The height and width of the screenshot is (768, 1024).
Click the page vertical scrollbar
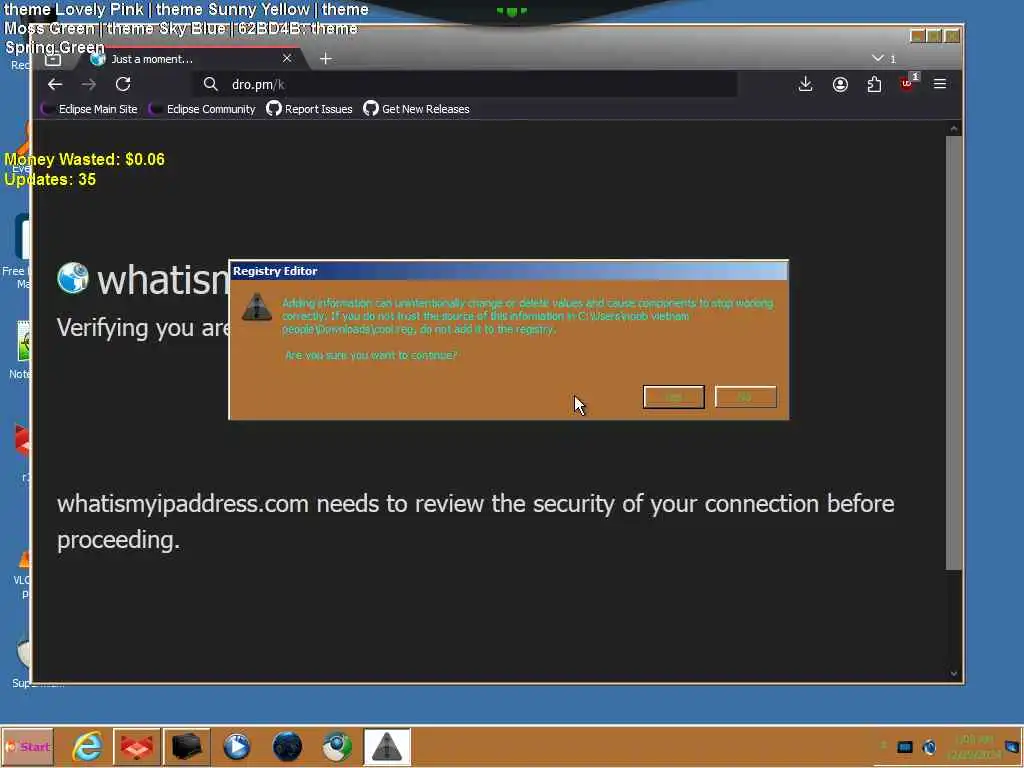click(x=953, y=353)
